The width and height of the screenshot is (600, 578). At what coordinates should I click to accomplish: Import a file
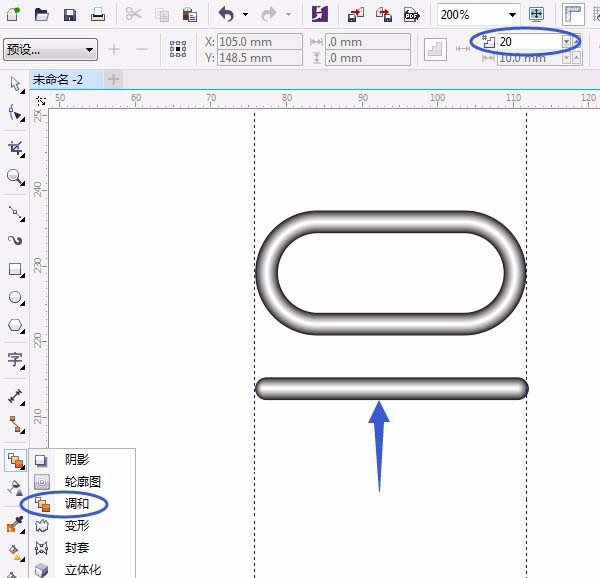click(x=355, y=15)
